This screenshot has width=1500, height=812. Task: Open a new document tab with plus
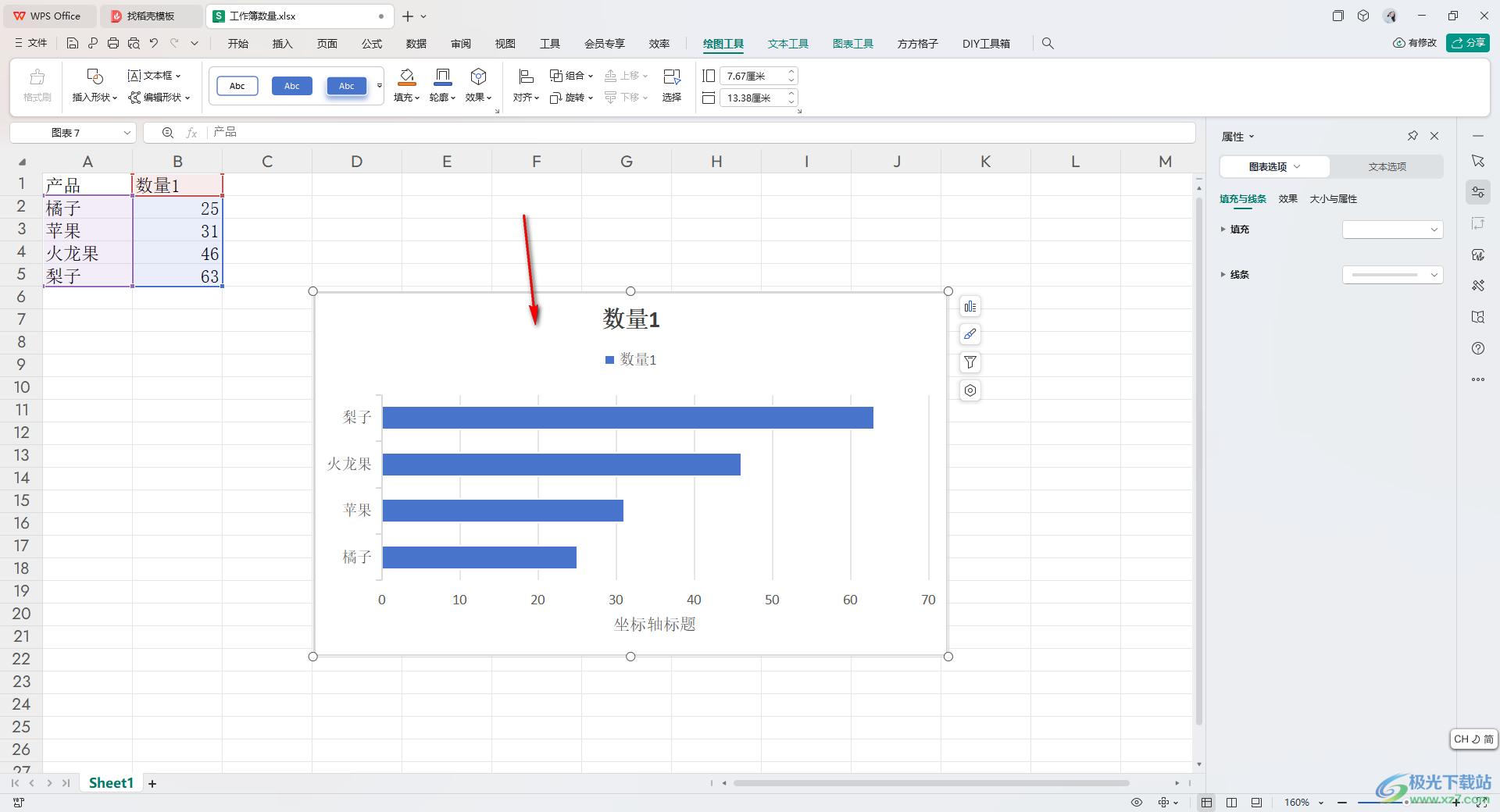pos(407,16)
